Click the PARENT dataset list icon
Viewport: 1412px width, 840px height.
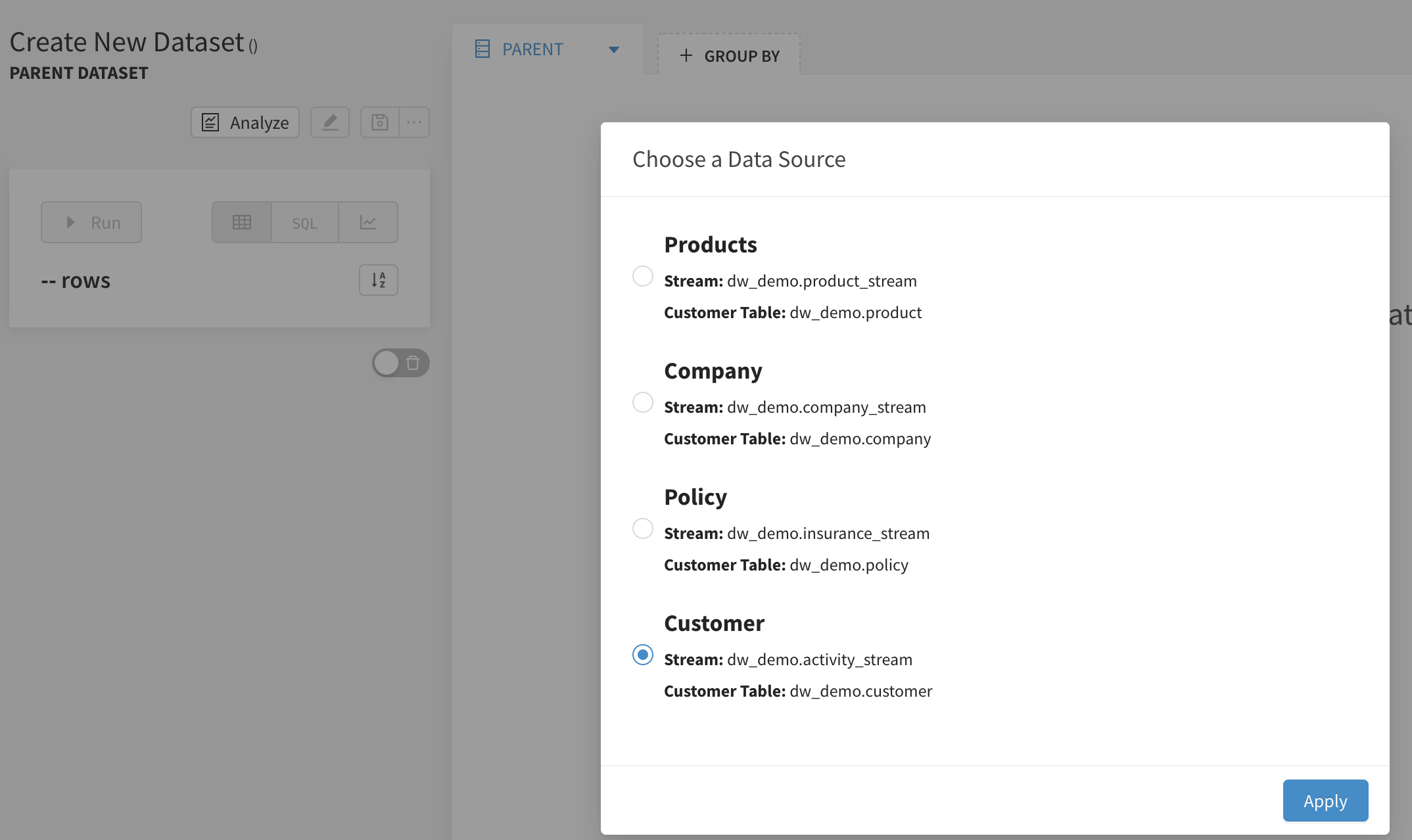pos(482,49)
